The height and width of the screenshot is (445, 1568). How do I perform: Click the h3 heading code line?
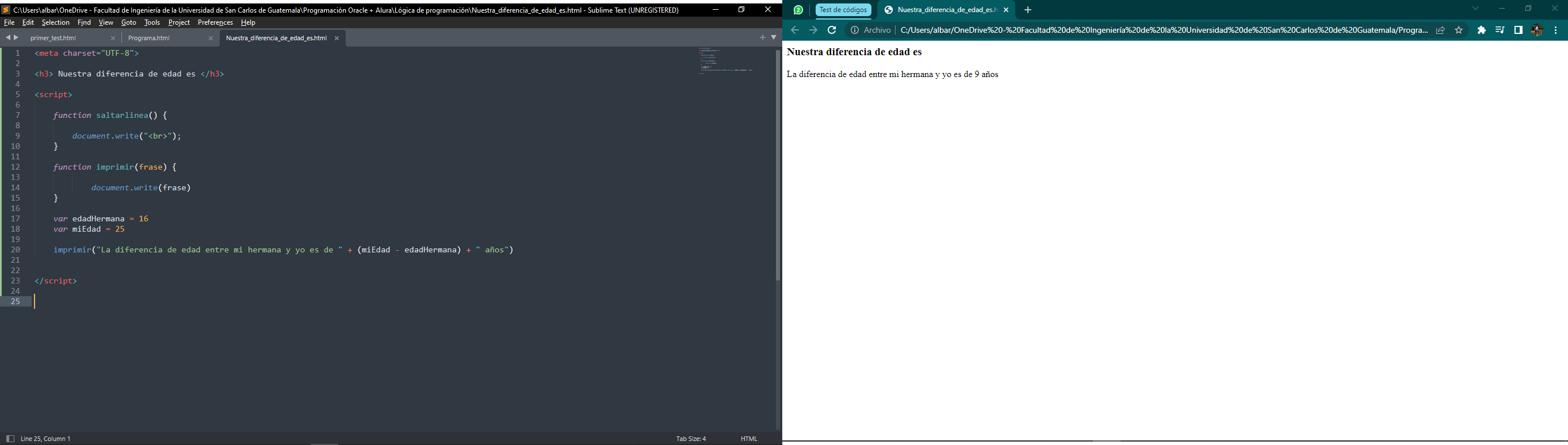tap(129, 74)
